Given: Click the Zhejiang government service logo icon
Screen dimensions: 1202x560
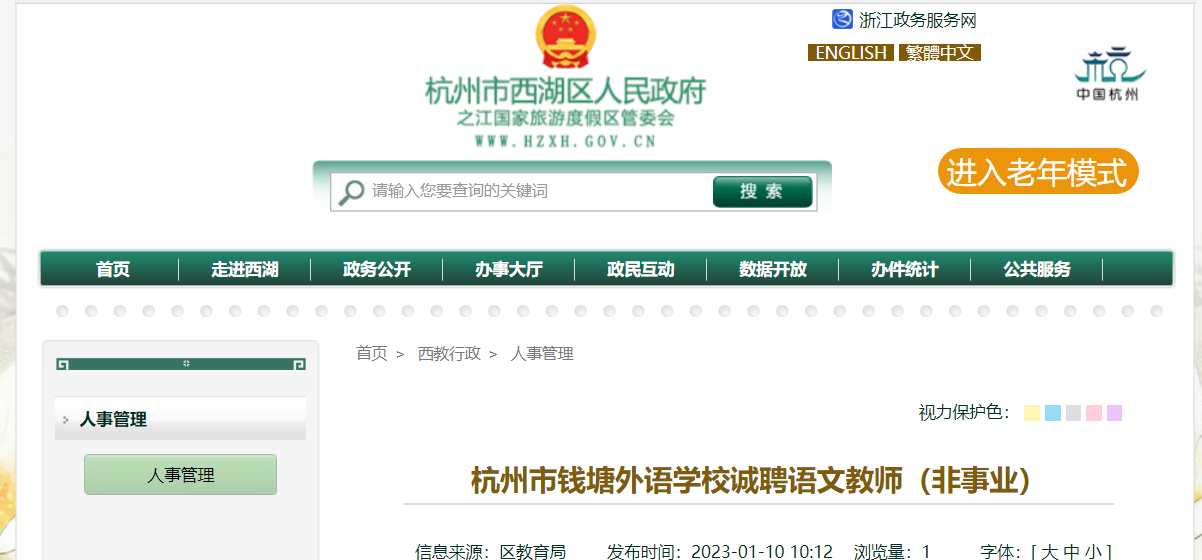Looking at the screenshot, I should (842, 19).
